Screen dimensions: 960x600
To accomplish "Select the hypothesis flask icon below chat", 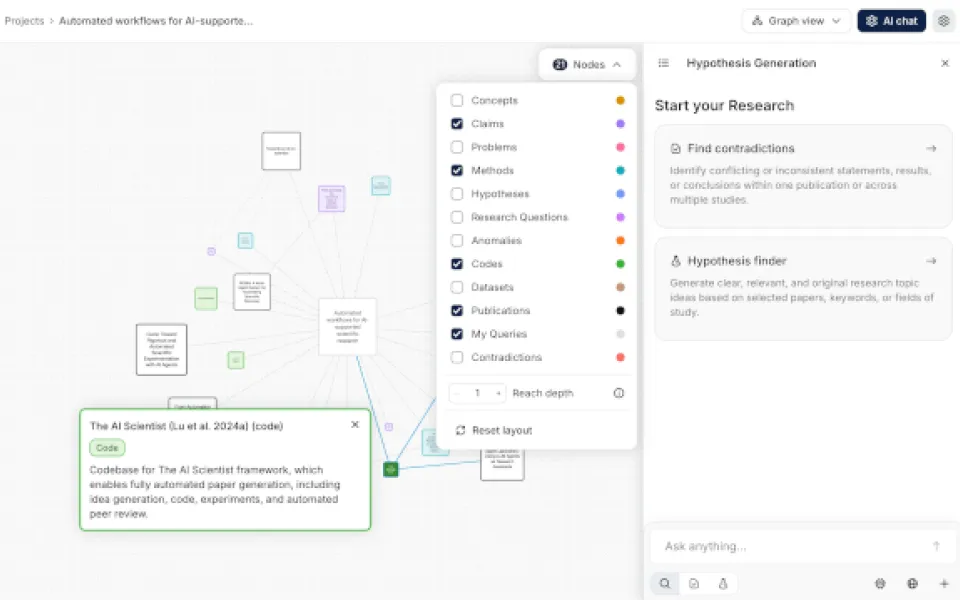I will tap(723, 583).
